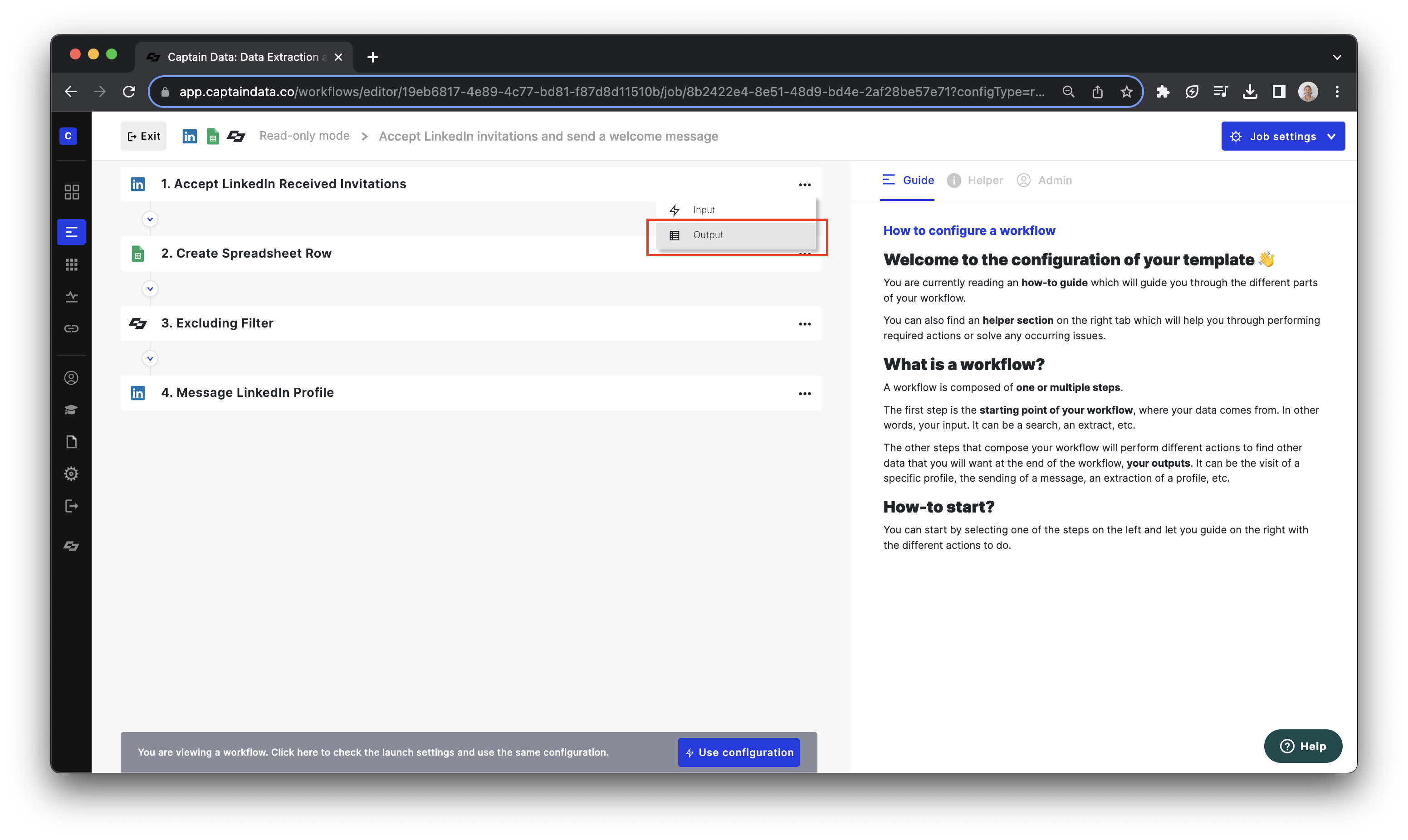Select the Captain Data browser tab
1408x840 pixels.
[x=244, y=57]
